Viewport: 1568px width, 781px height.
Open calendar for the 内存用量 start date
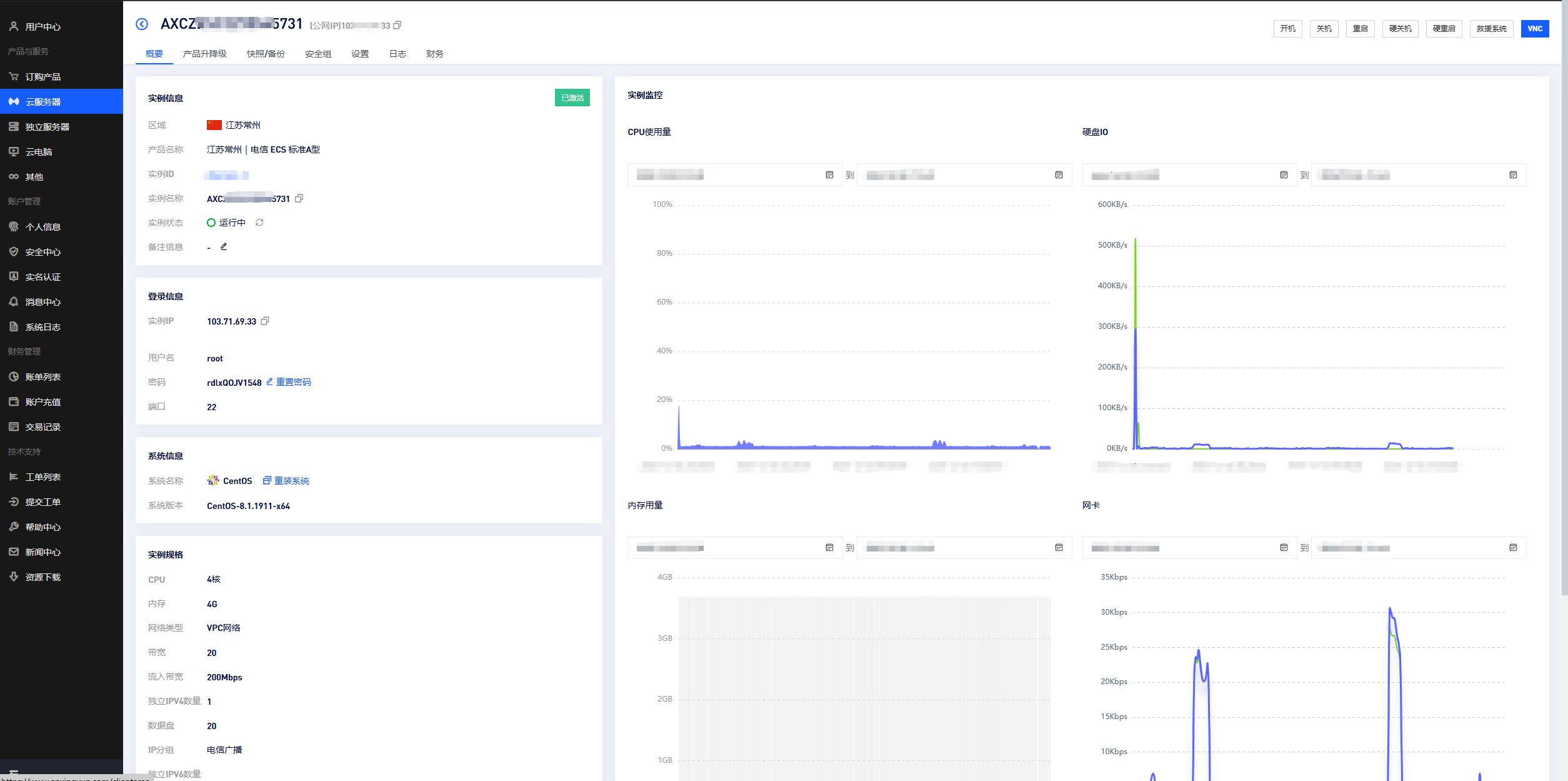(x=829, y=548)
